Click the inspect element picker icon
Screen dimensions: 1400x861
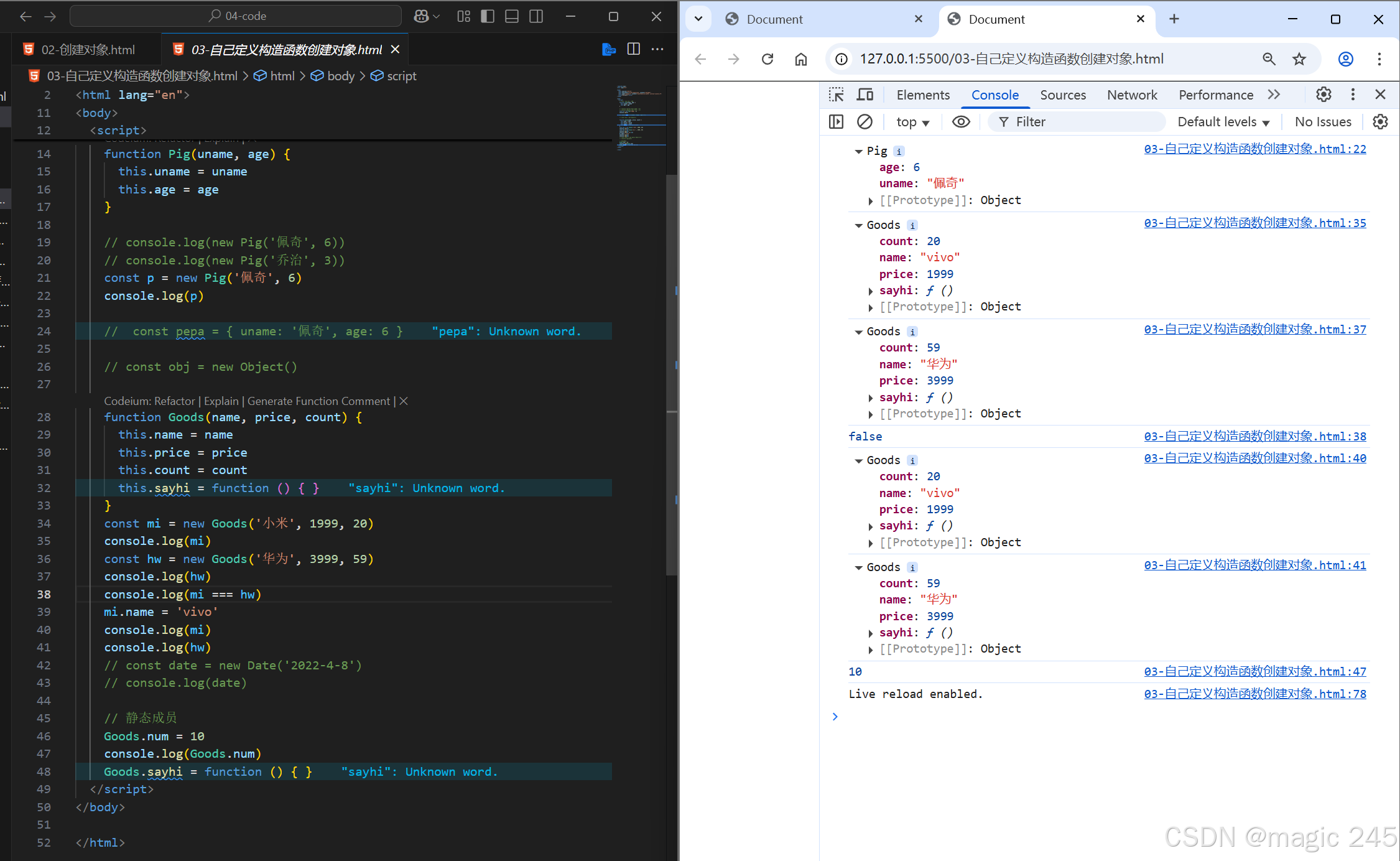pyautogui.click(x=837, y=95)
